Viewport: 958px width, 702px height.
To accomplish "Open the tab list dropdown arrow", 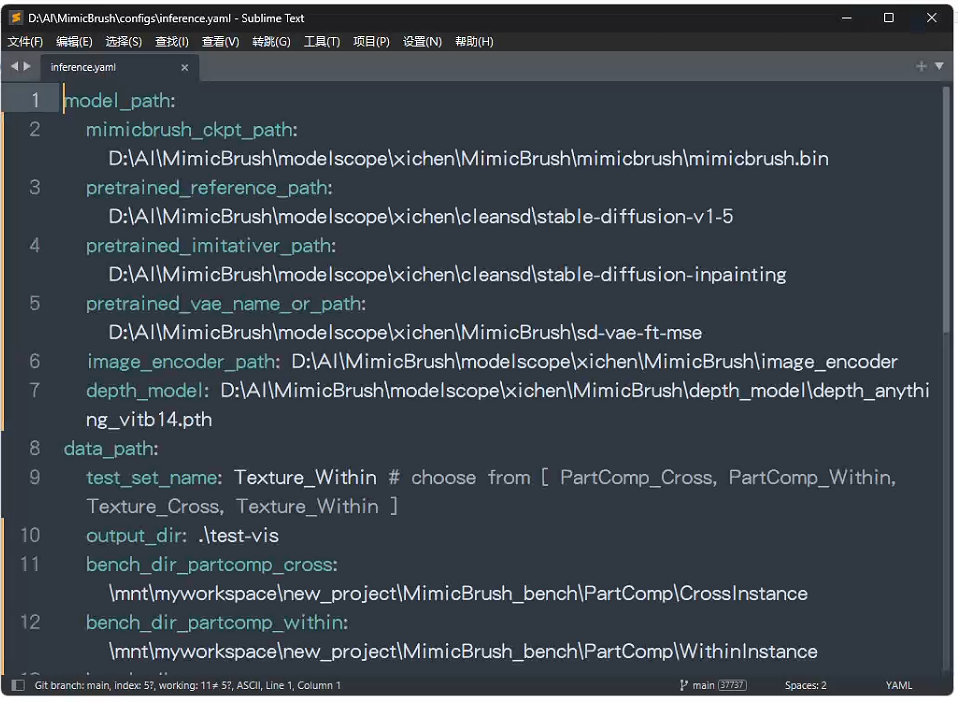I will (x=940, y=66).
